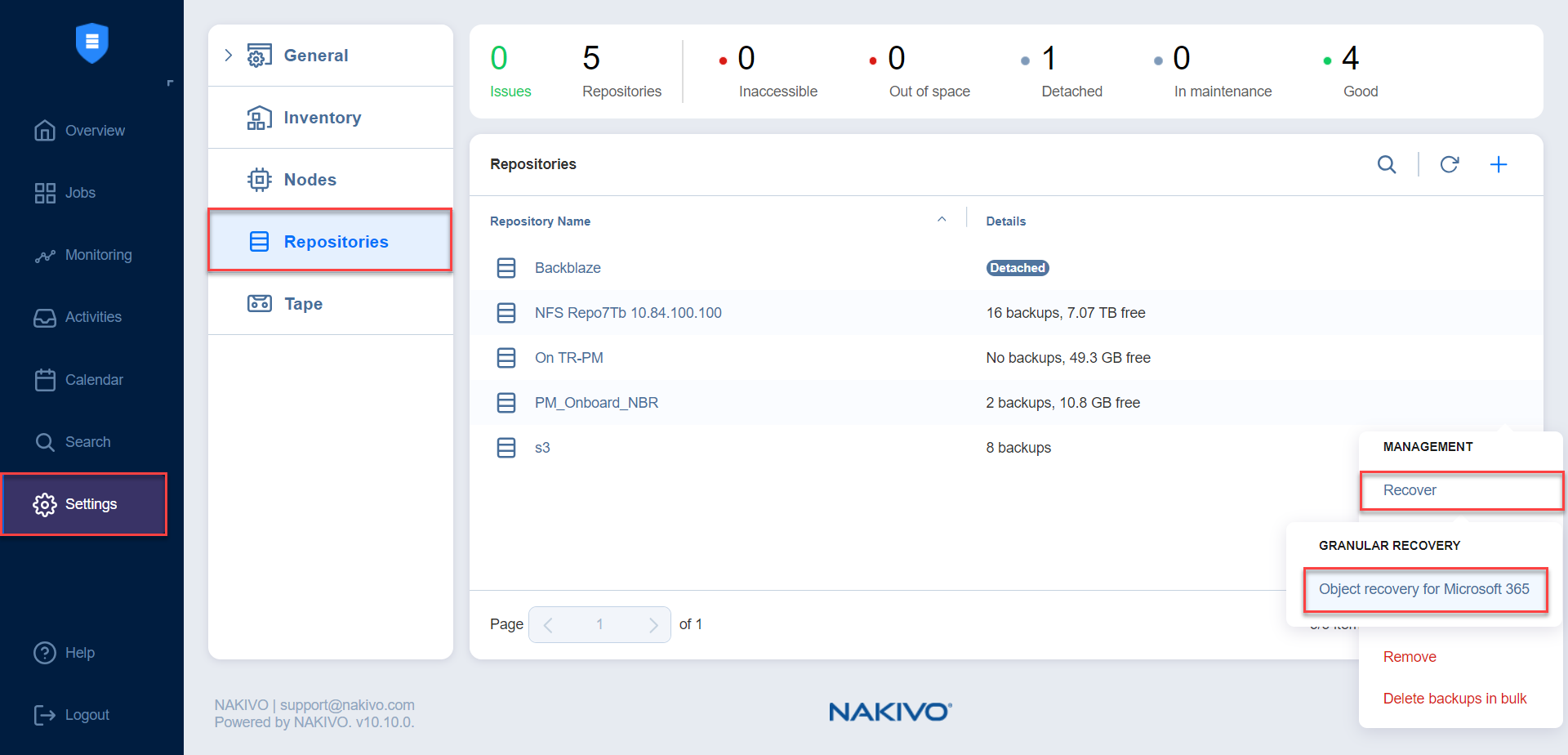This screenshot has height=755, width=1568.
Task: Add a new repository with plus icon
Action: click(x=1499, y=164)
